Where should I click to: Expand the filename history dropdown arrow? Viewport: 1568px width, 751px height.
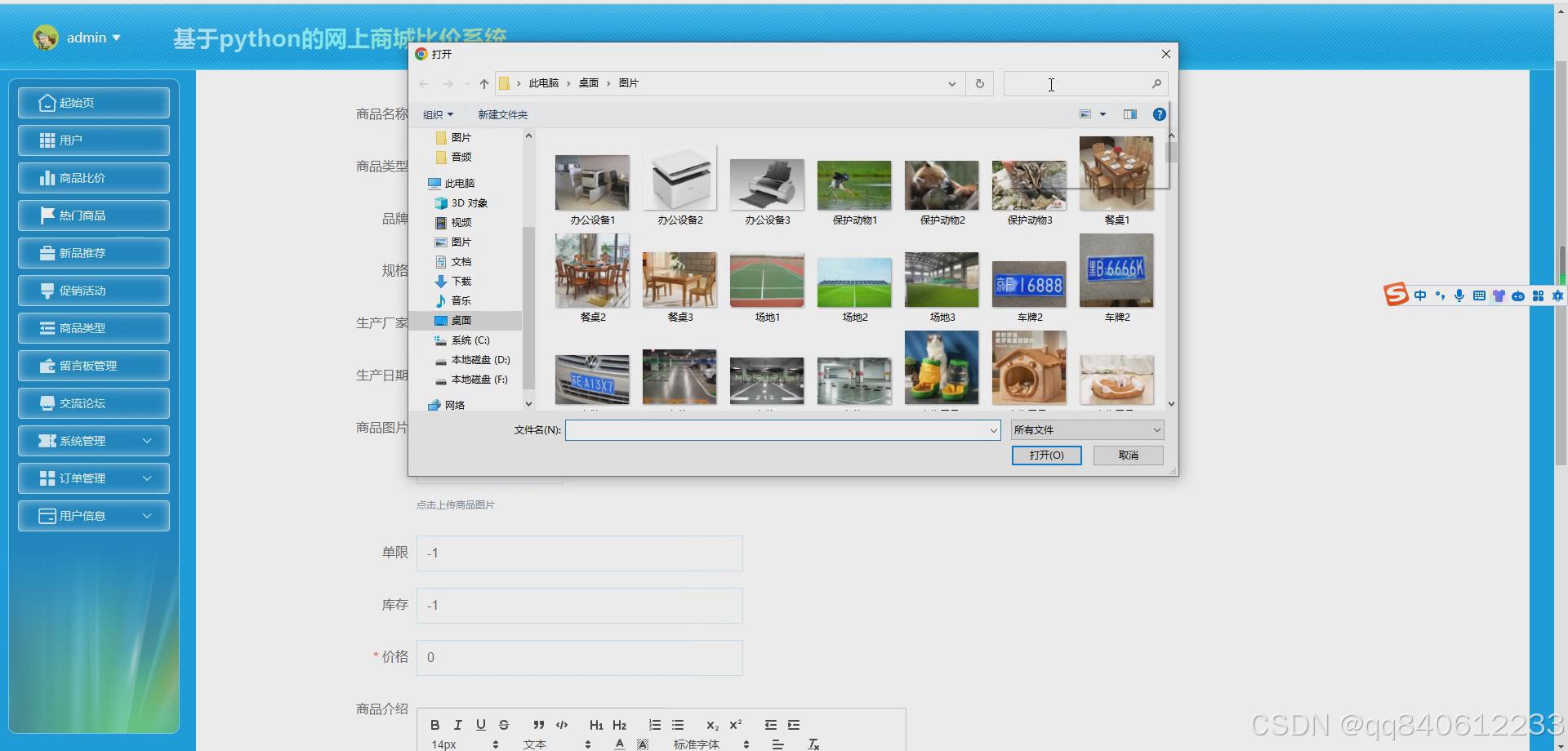coord(993,430)
